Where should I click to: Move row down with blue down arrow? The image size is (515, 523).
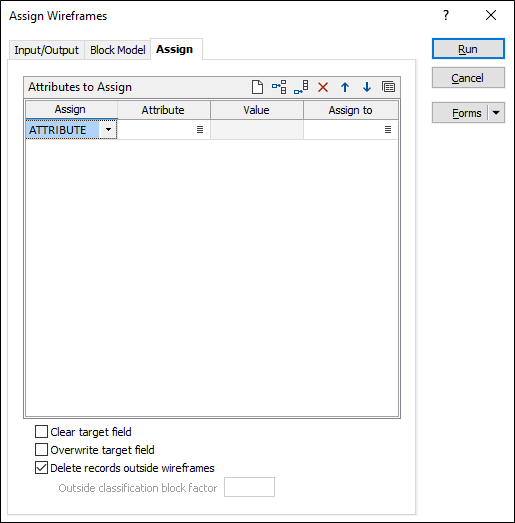click(x=367, y=87)
